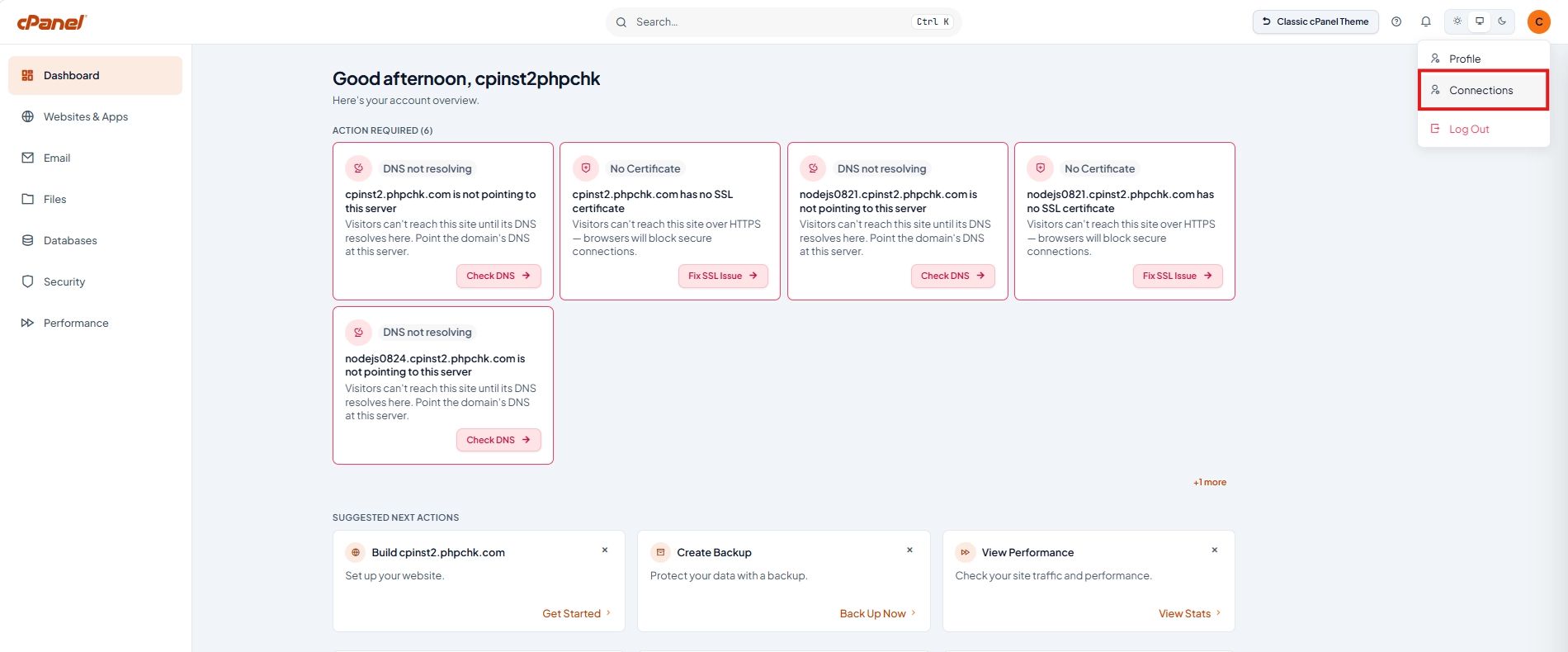Open help via the question mark icon

click(1396, 21)
